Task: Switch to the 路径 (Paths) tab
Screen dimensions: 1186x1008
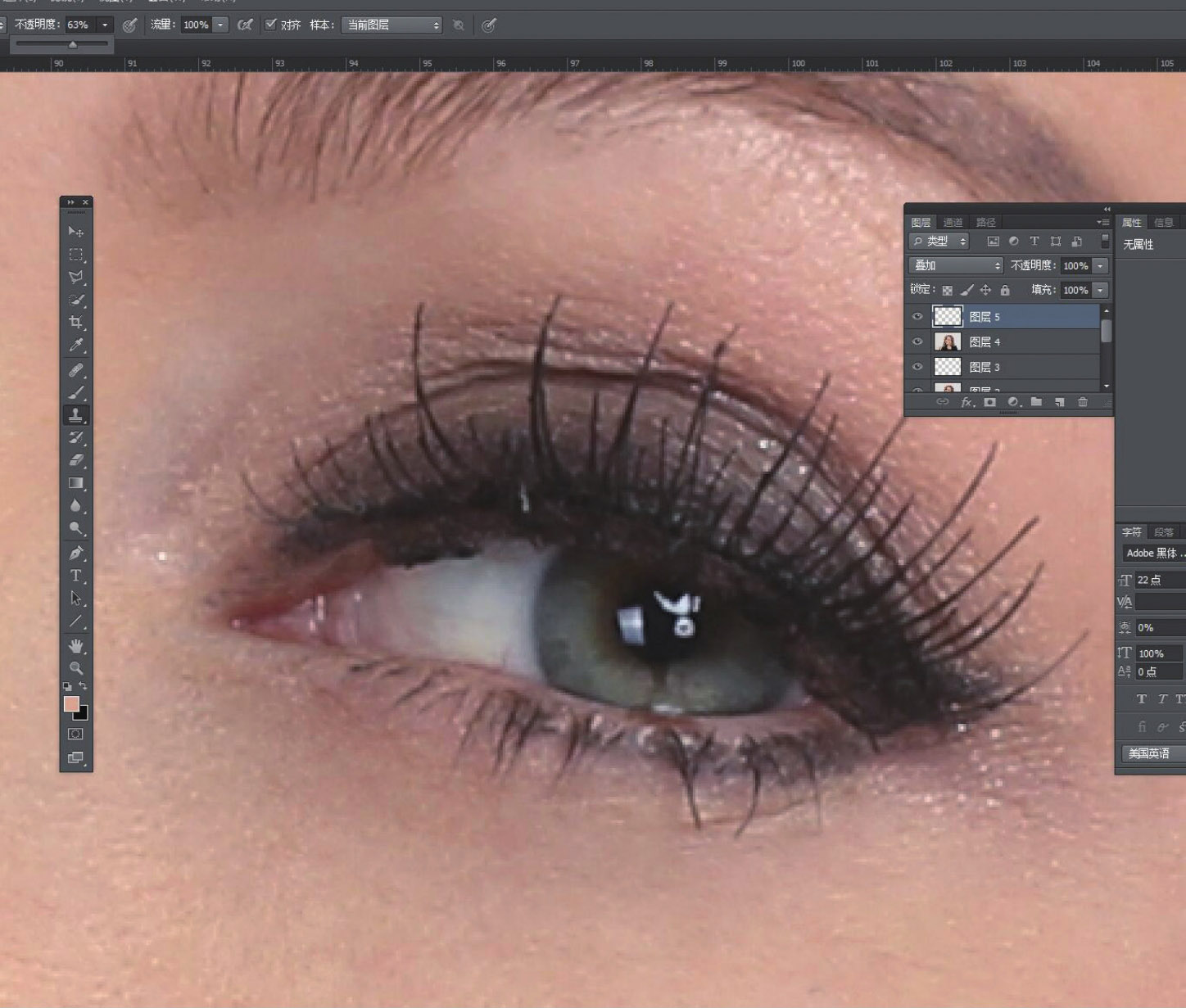Action: pos(985,223)
